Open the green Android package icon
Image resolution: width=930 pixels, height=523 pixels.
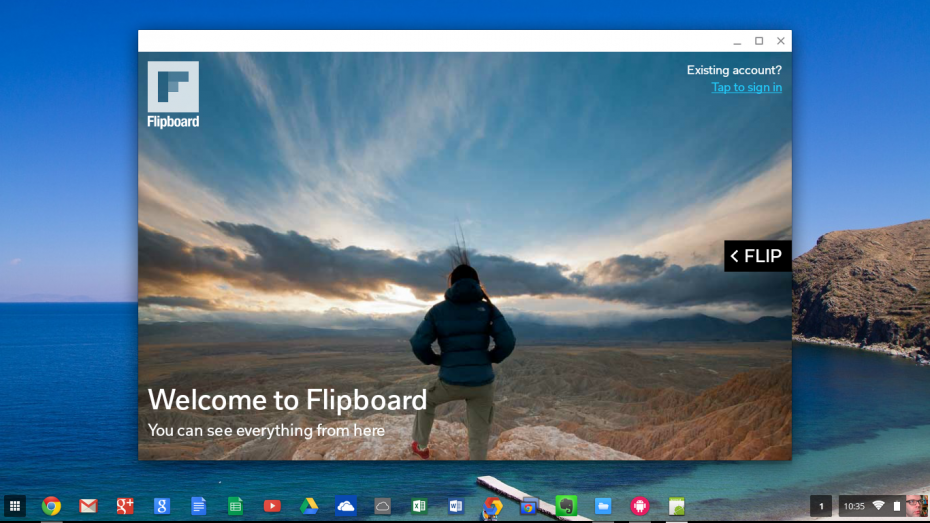tap(677, 506)
